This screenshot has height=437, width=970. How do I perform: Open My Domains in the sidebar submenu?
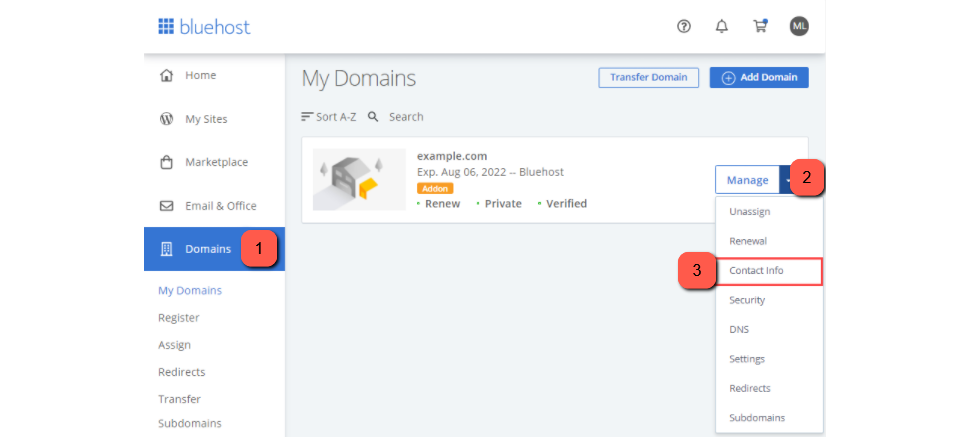click(190, 290)
